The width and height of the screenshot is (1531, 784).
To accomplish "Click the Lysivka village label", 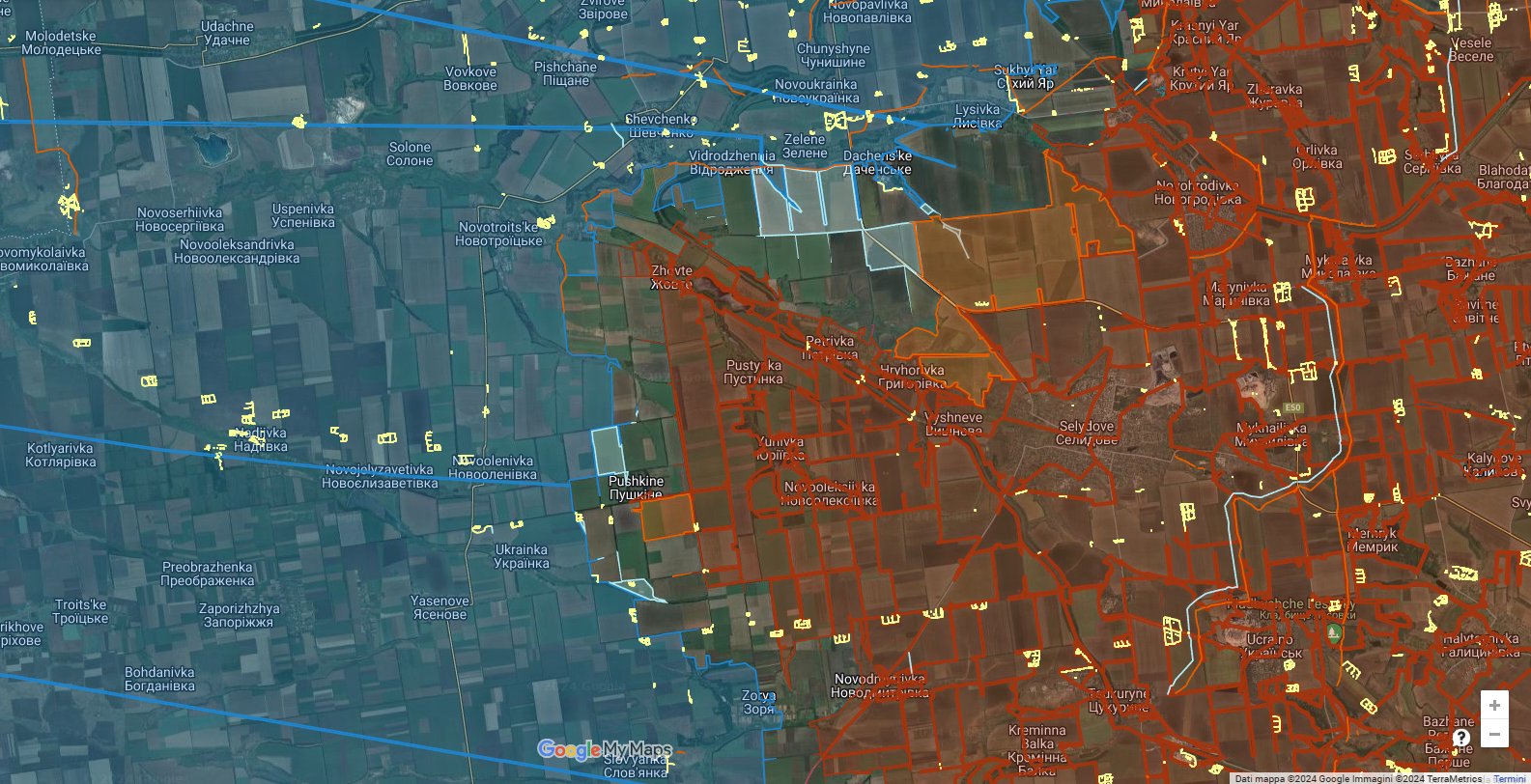I will point(978,116).
